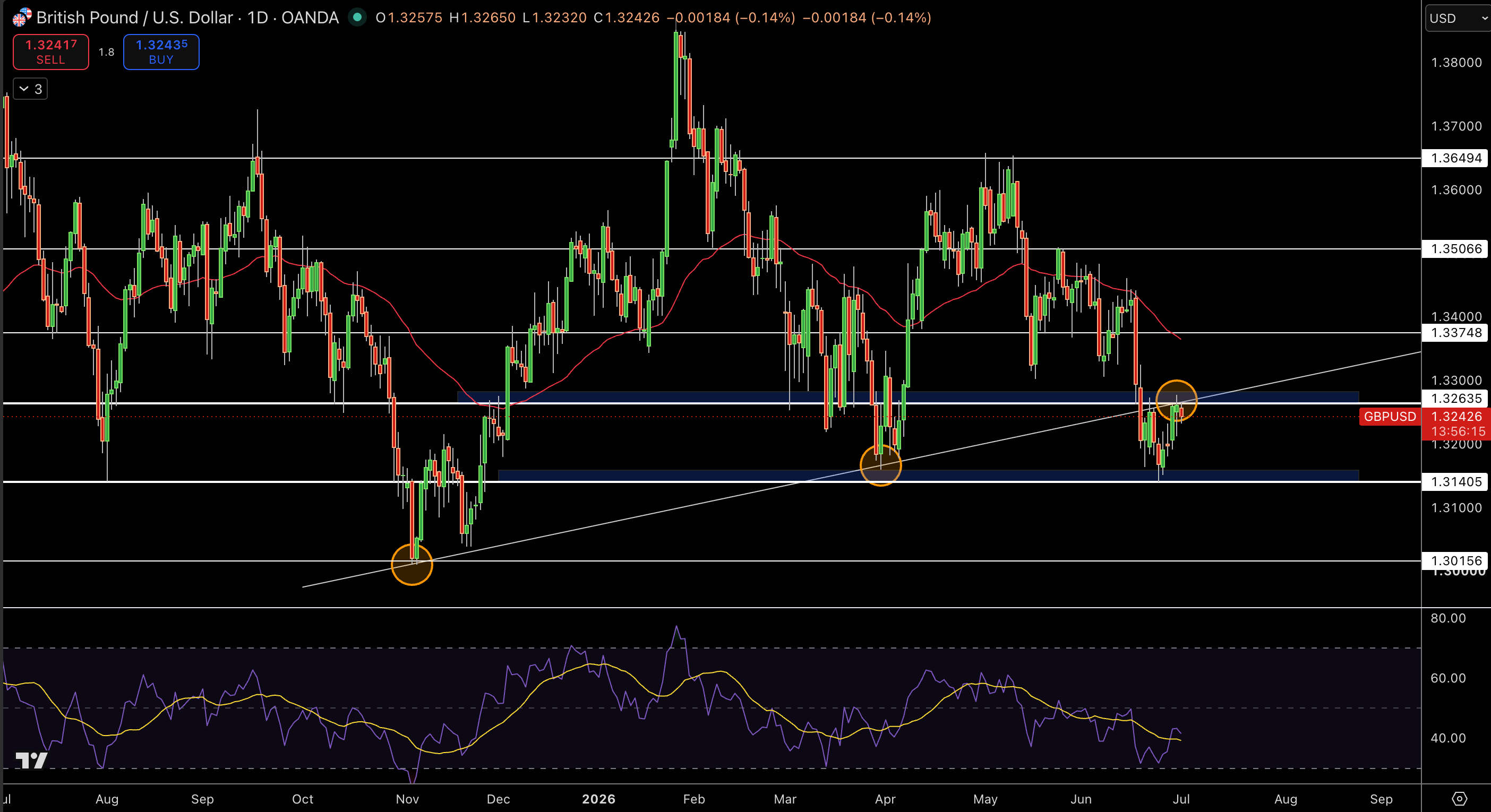
Task: Click the 2026 year label on time axis
Action: pos(598,799)
